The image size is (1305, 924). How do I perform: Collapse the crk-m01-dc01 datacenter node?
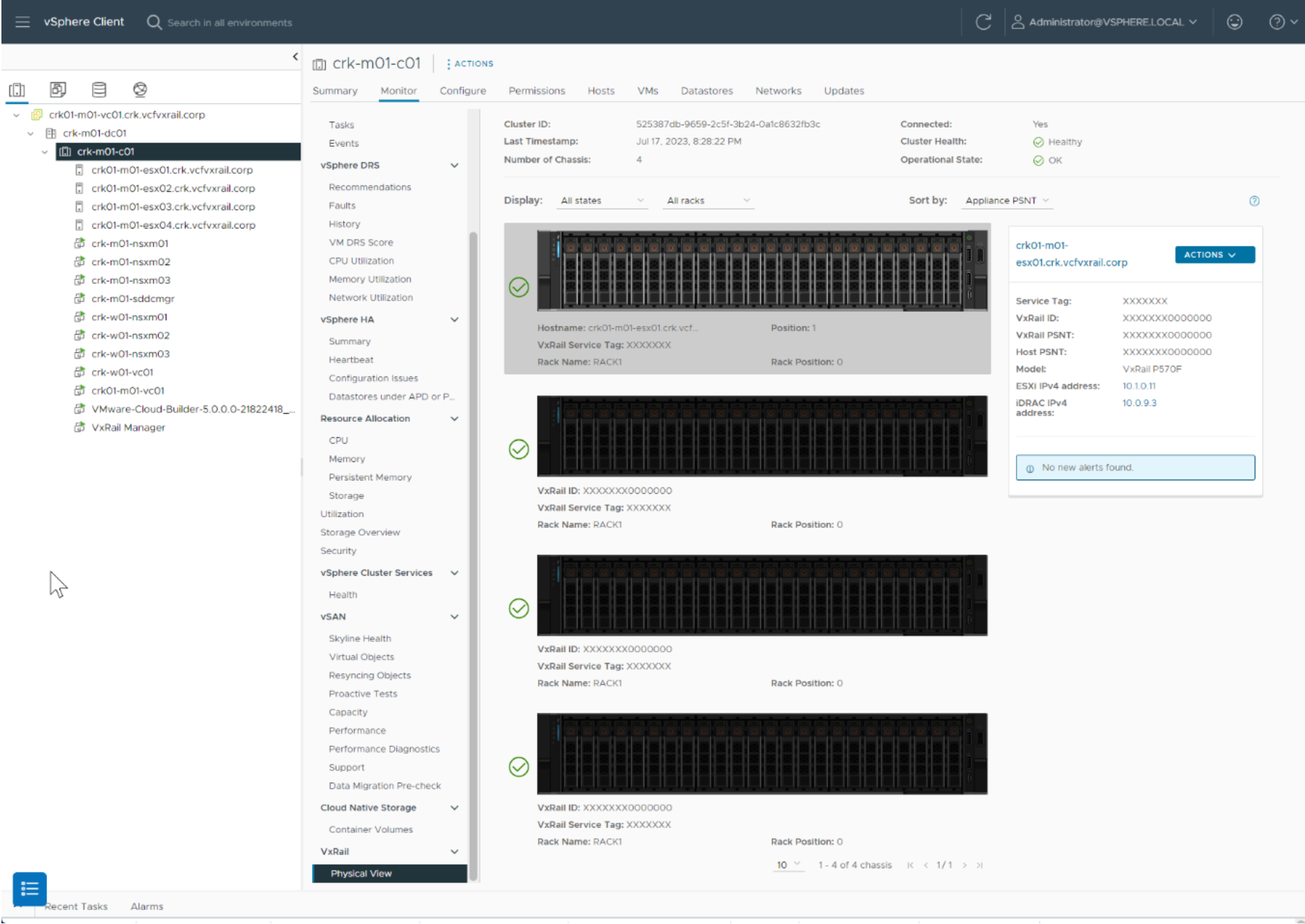pos(30,133)
